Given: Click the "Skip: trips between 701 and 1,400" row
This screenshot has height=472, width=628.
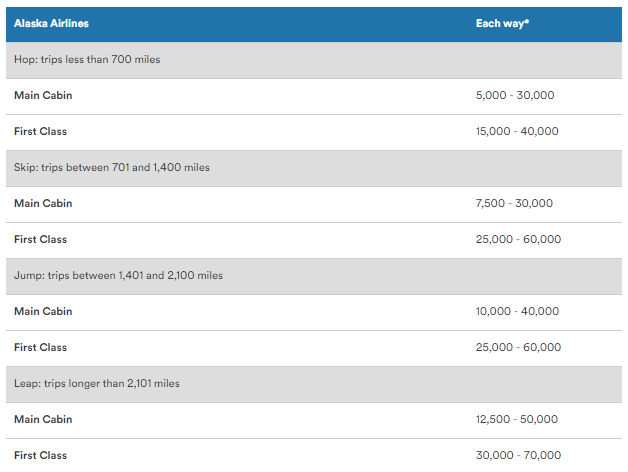Looking at the screenshot, I should (x=112, y=168).
